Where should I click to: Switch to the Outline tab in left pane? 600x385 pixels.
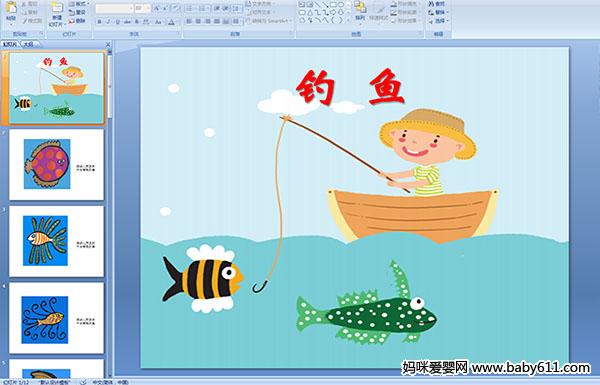pos(29,44)
